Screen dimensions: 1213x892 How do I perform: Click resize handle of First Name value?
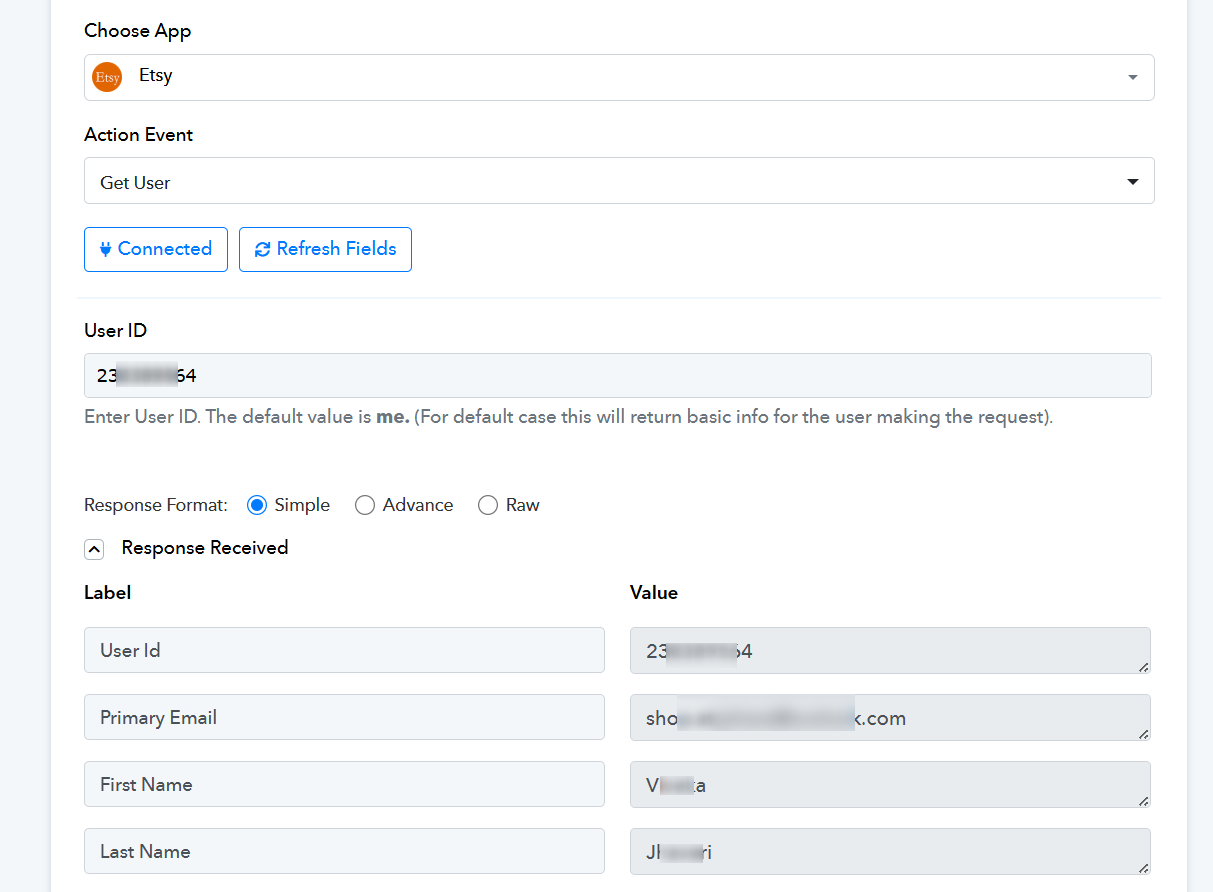tap(1143, 800)
